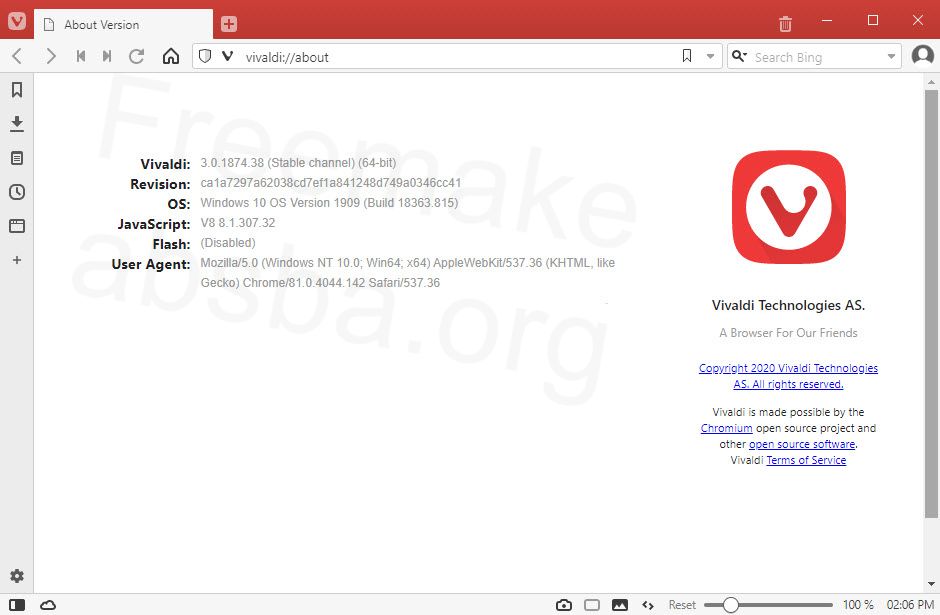The image size is (940, 615).
Task: Click the 02:06 PM clock
Action: pyautogui.click(x=910, y=605)
